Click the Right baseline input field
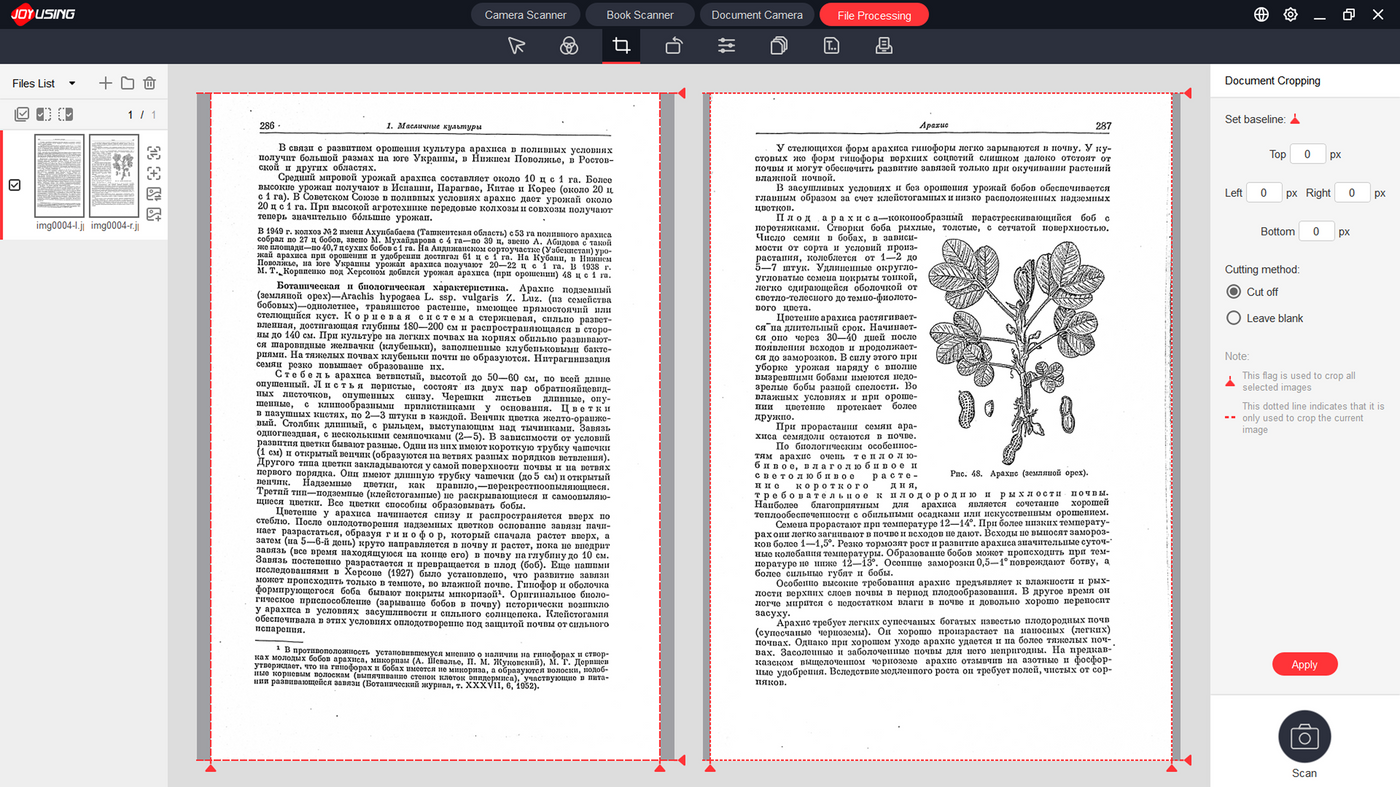The width and height of the screenshot is (1400, 787). [x=1352, y=192]
